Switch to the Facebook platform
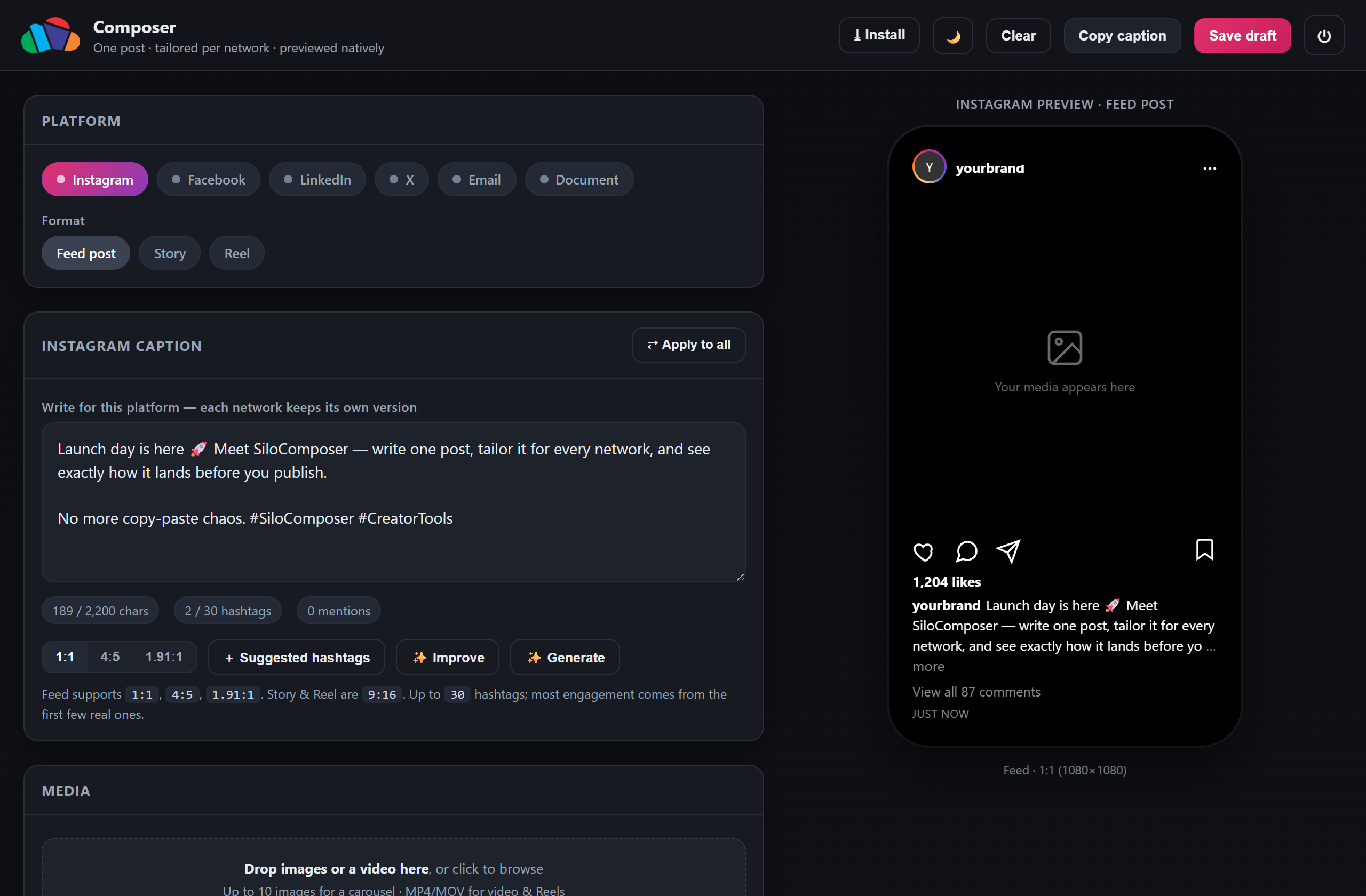Viewport: 1366px width, 896px height. coord(208,180)
